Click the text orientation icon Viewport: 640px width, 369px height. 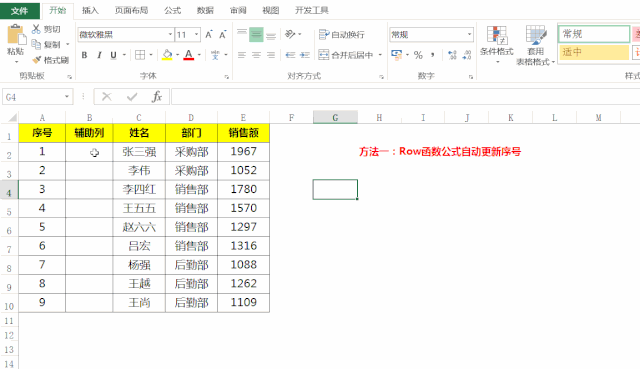(x=290, y=34)
